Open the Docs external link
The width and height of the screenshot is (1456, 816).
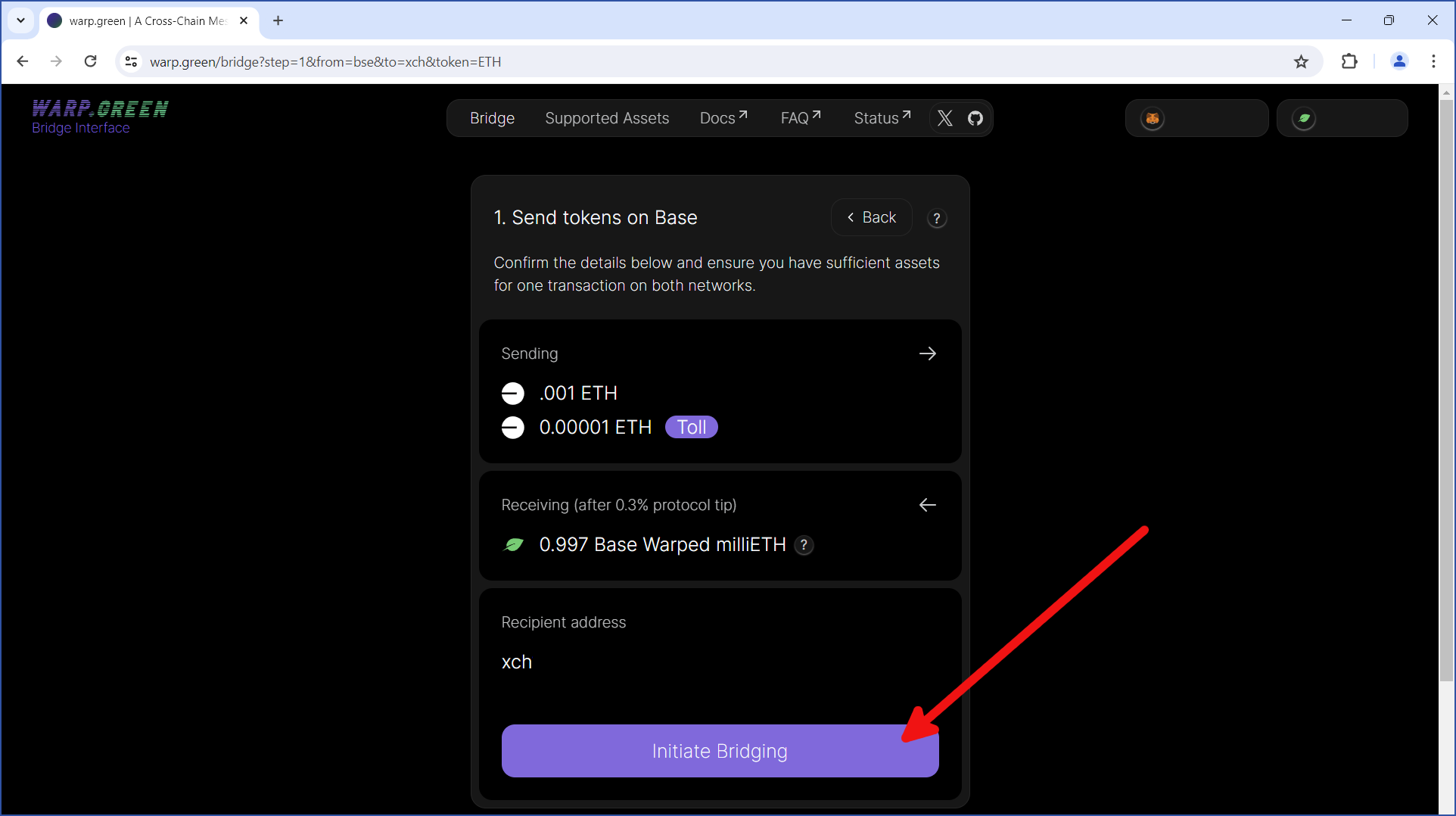[723, 118]
